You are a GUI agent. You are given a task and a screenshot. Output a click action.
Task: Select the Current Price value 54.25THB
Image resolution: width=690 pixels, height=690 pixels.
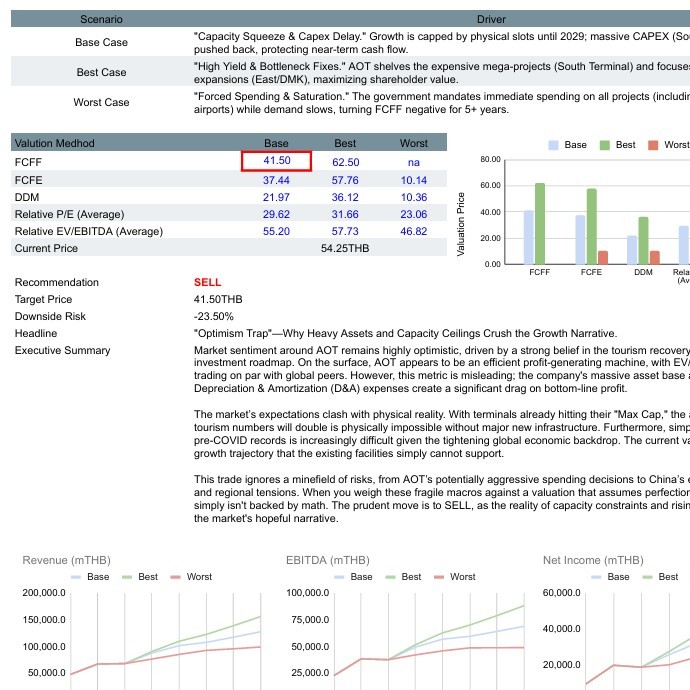(x=345, y=248)
